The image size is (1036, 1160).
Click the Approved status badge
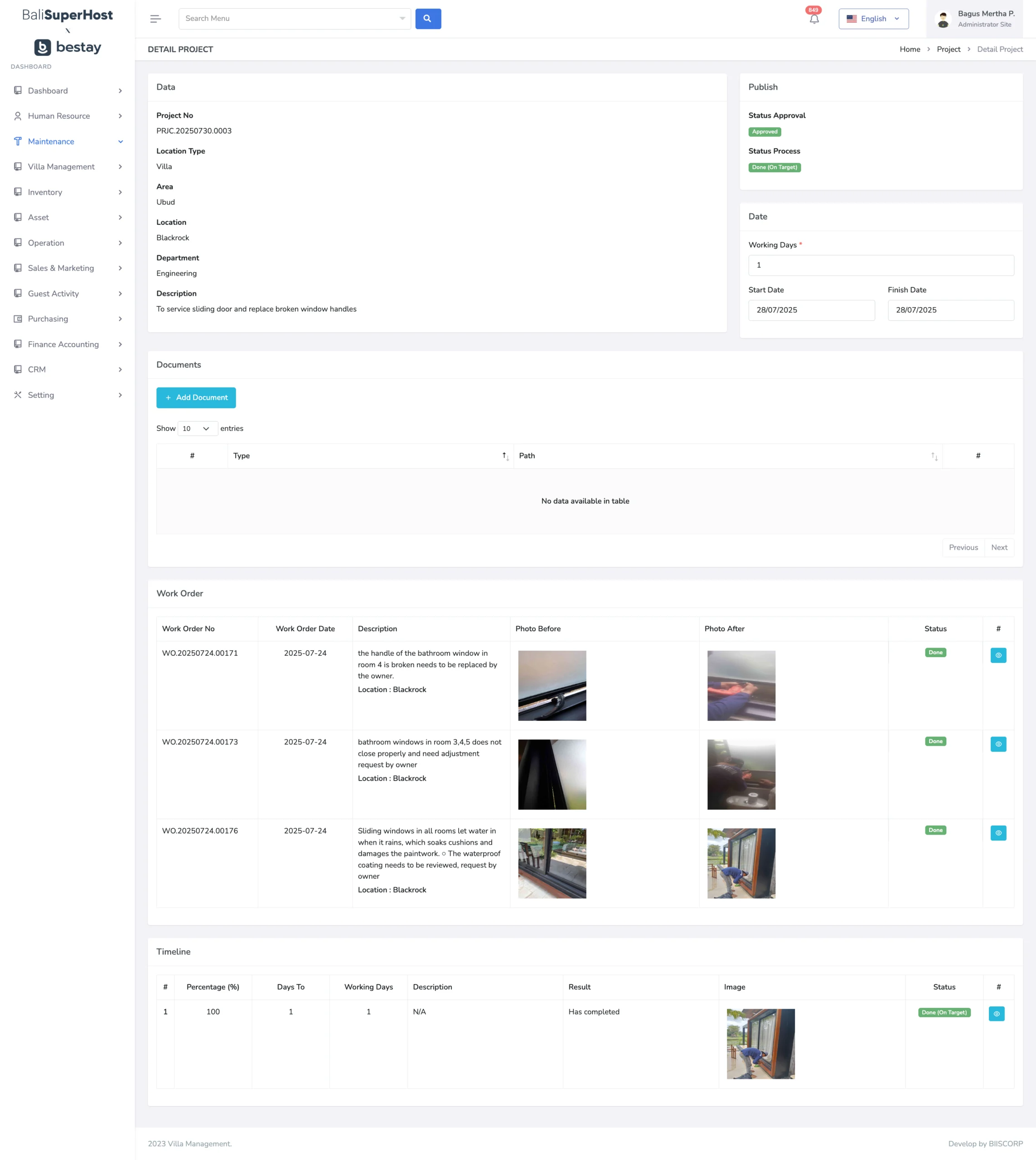tap(765, 132)
